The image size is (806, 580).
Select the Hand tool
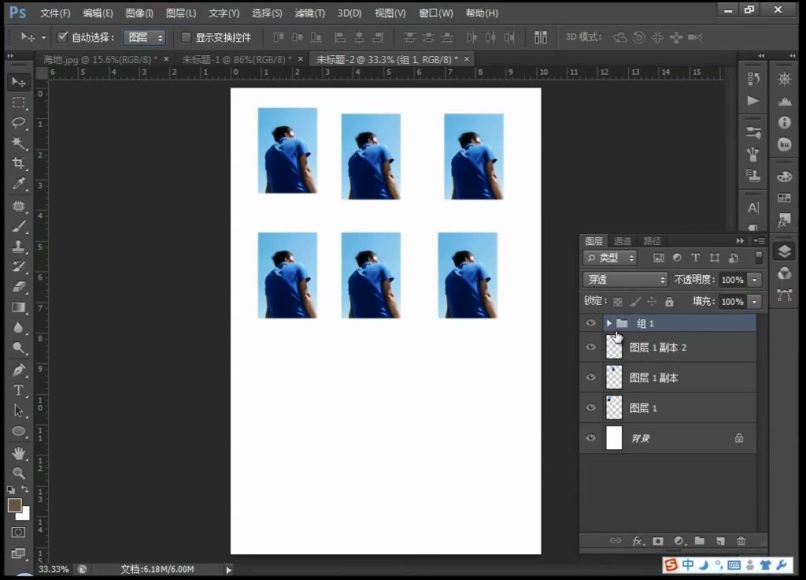pos(19,454)
